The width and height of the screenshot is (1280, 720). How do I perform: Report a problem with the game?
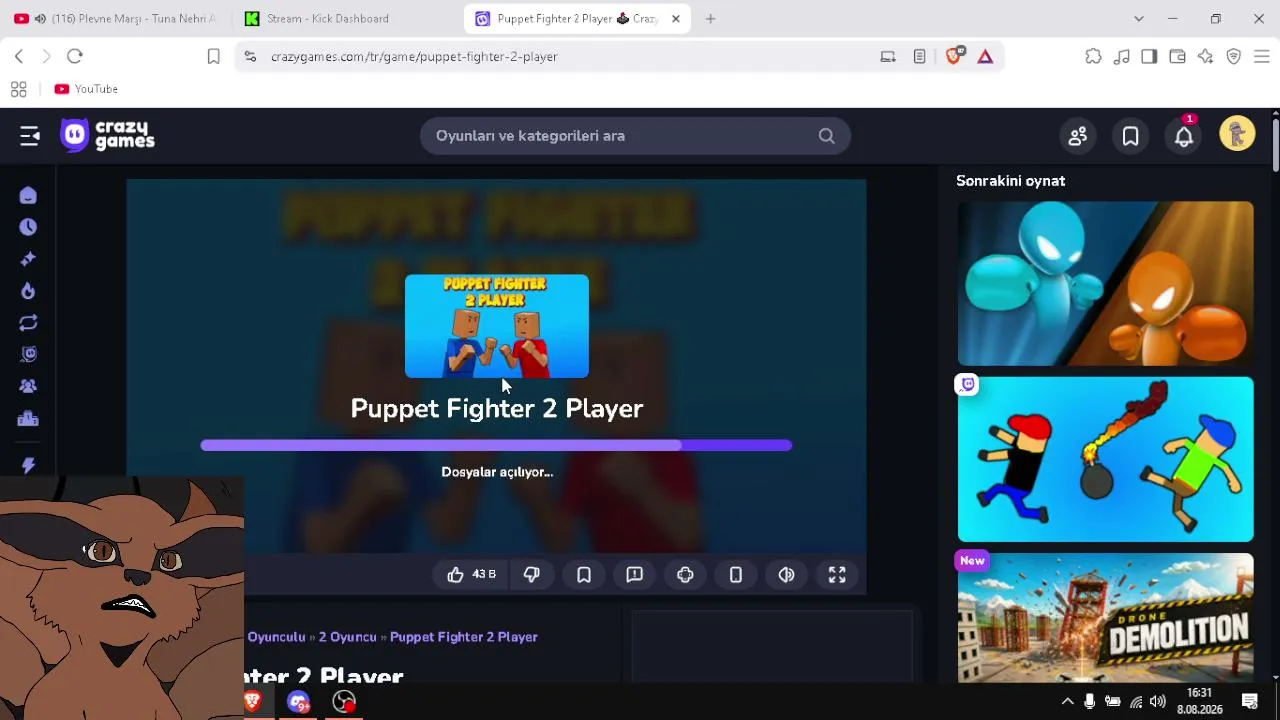click(x=634, y=574)
